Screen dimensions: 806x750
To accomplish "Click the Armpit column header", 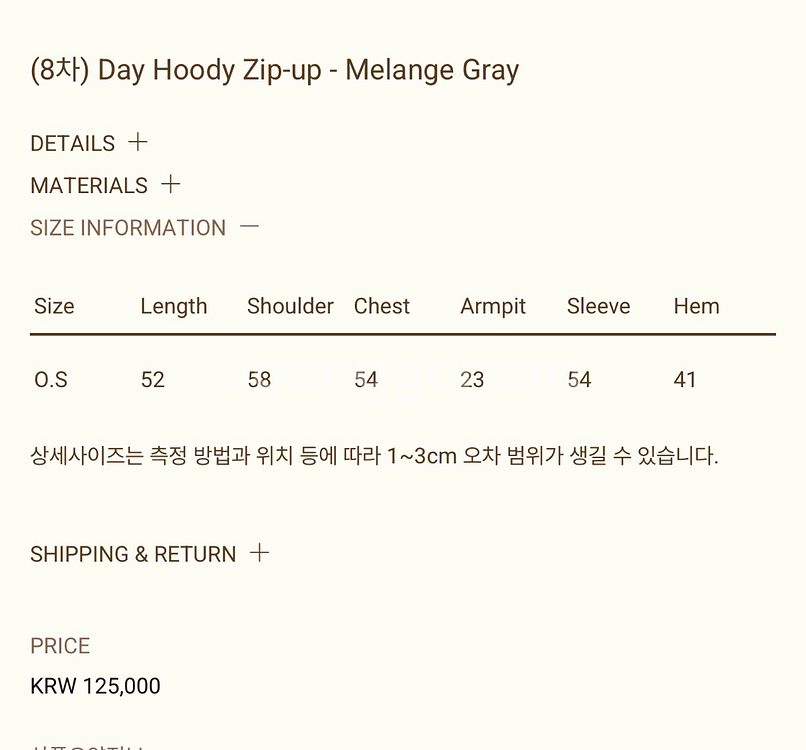I will 493,306.
